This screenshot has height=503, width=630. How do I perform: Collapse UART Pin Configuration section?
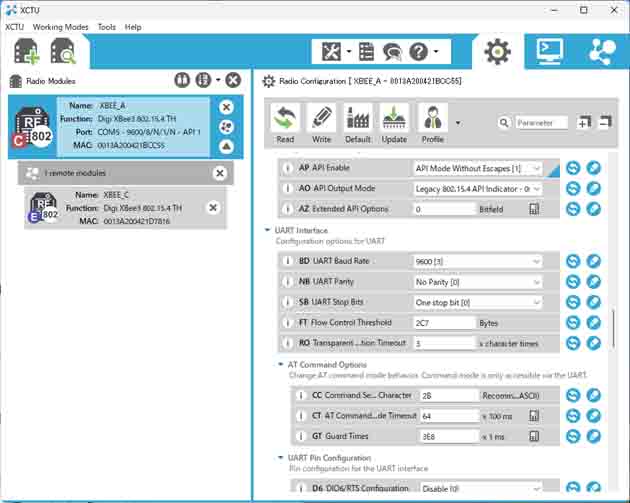pos(280,458)
